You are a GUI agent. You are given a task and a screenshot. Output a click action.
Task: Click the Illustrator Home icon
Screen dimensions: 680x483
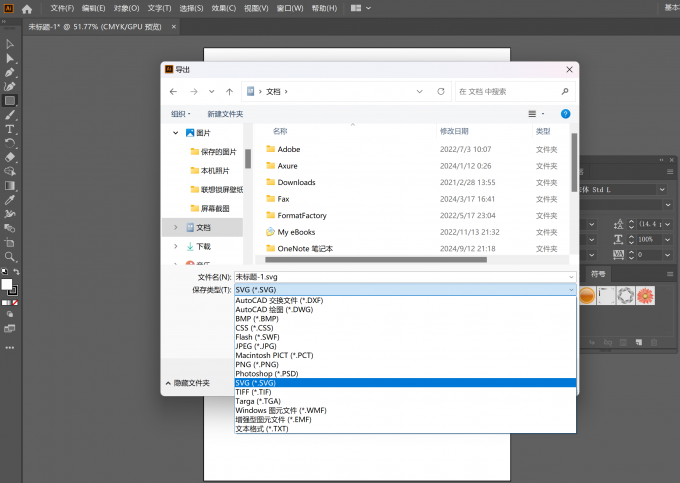click(x=27, y=9)
